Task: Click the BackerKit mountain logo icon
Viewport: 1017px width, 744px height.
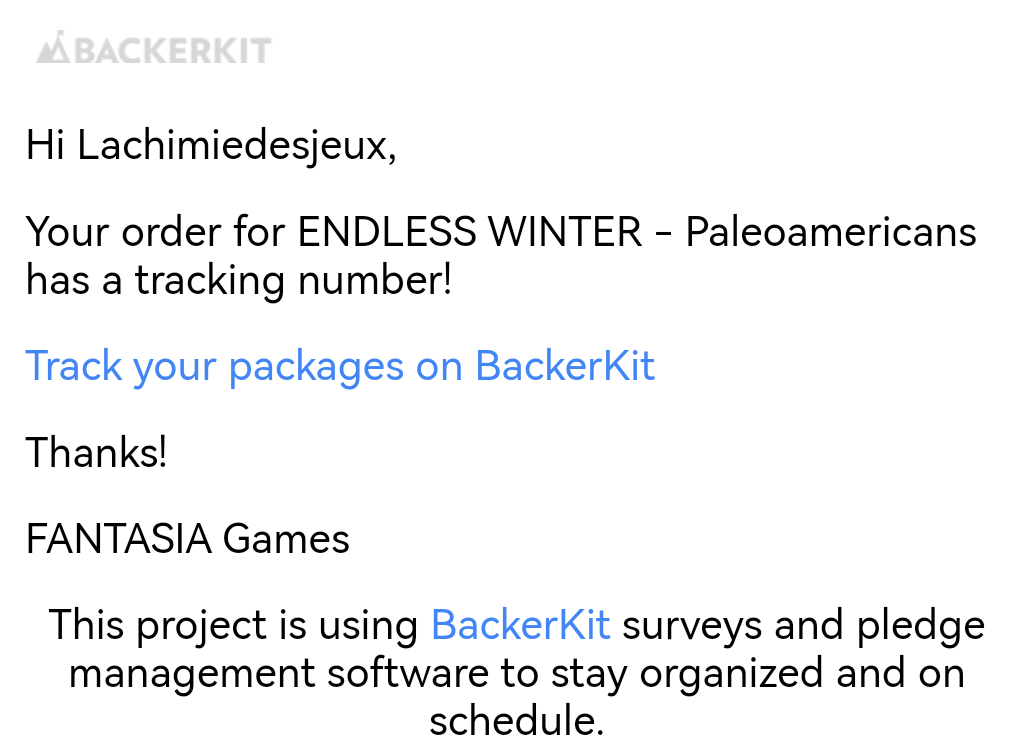Action: point(52,49)
